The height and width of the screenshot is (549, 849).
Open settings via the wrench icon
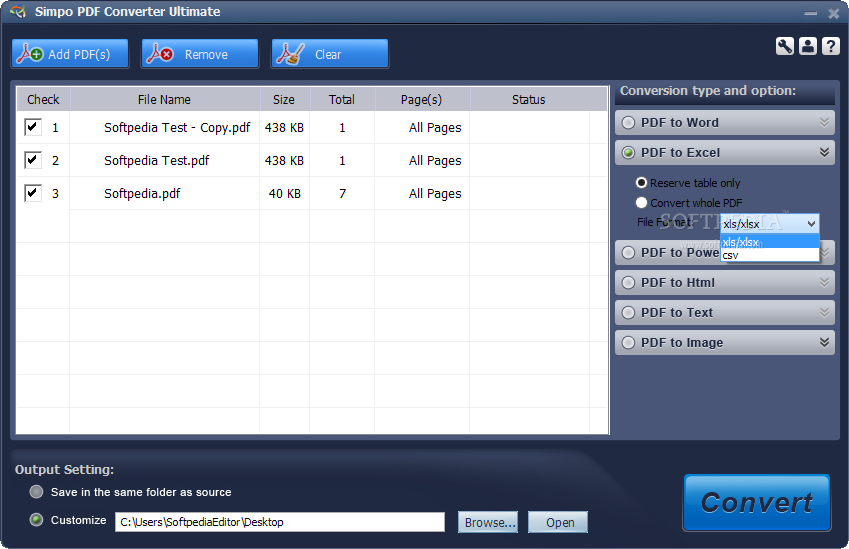point(784,47)
